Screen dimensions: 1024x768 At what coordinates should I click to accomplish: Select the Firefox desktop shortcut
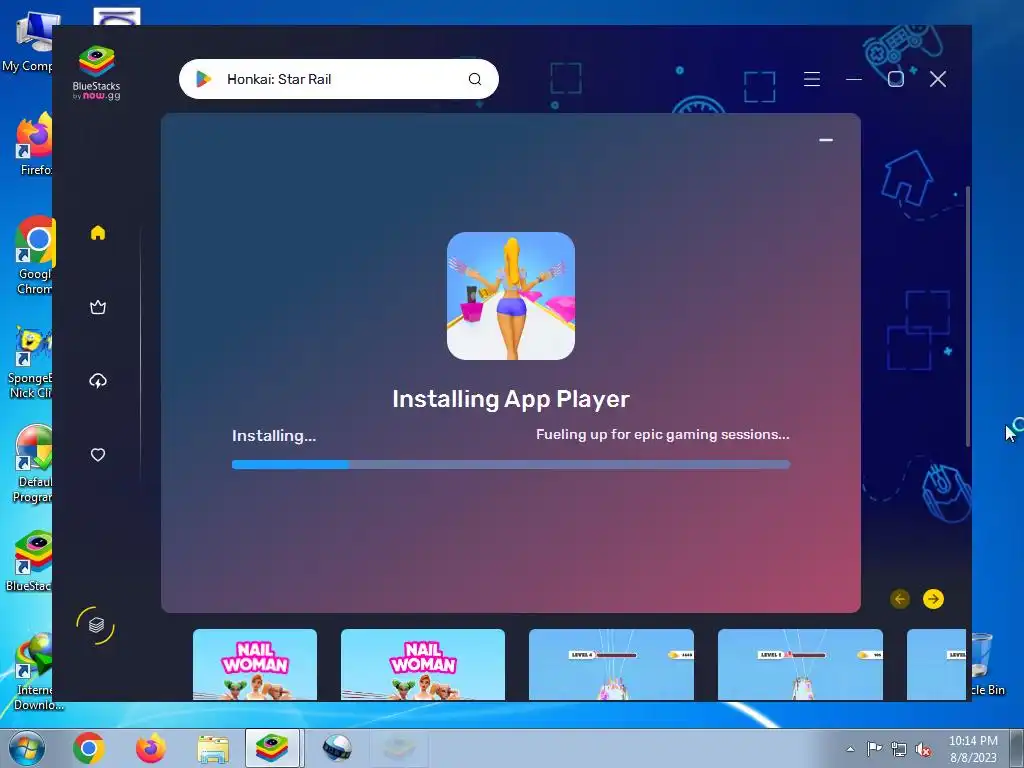(x=33, y=145)
